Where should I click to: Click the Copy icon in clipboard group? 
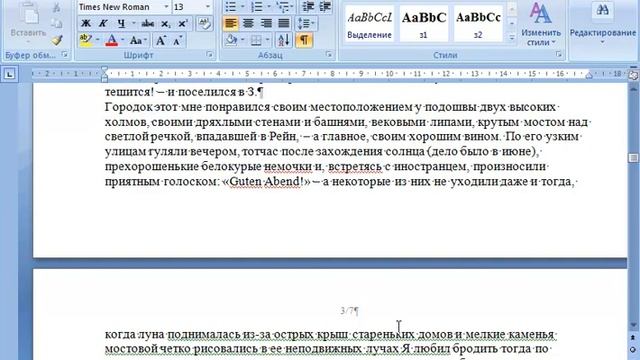pos(57,24)
